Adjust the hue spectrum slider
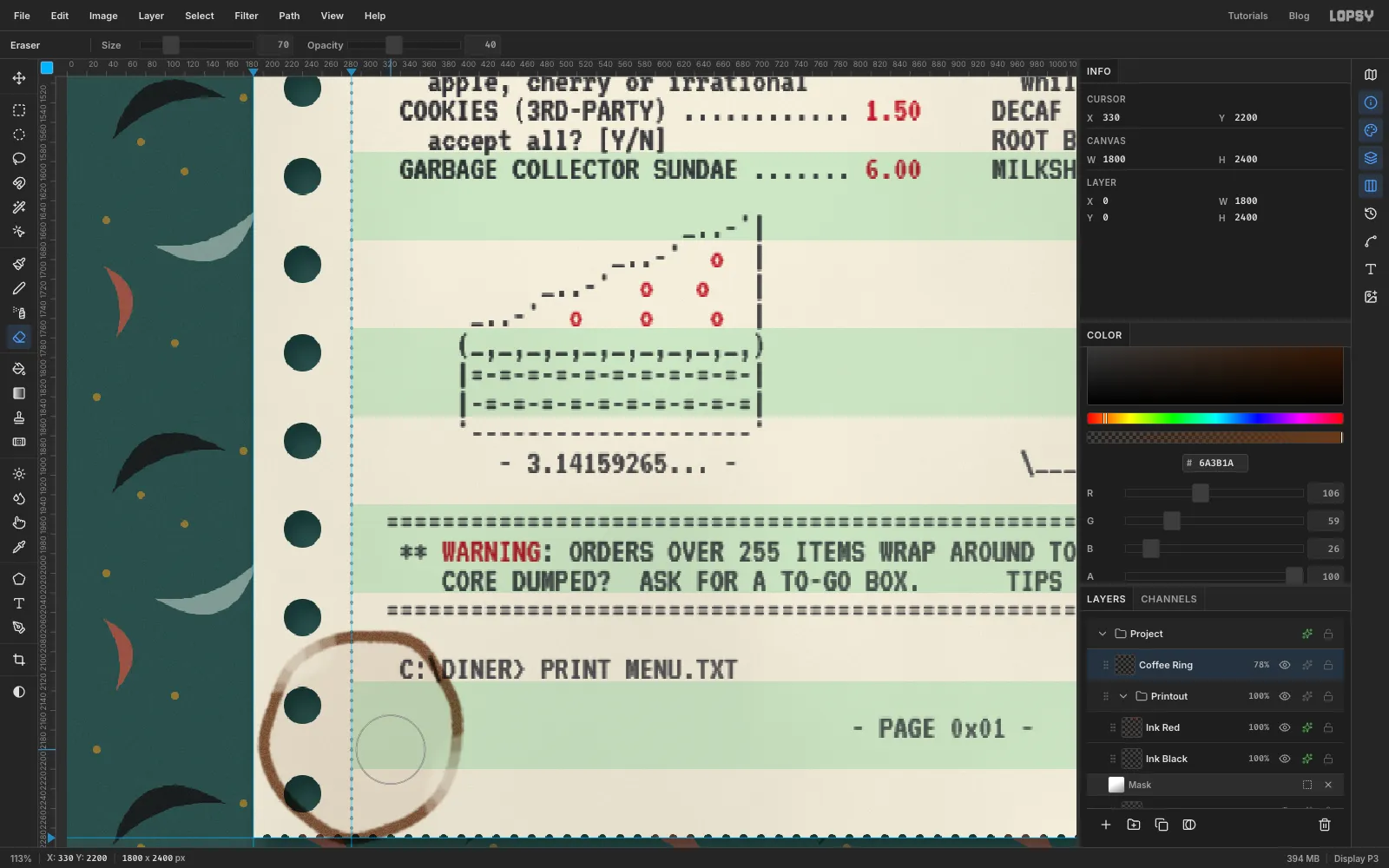 pos(1215,418)
